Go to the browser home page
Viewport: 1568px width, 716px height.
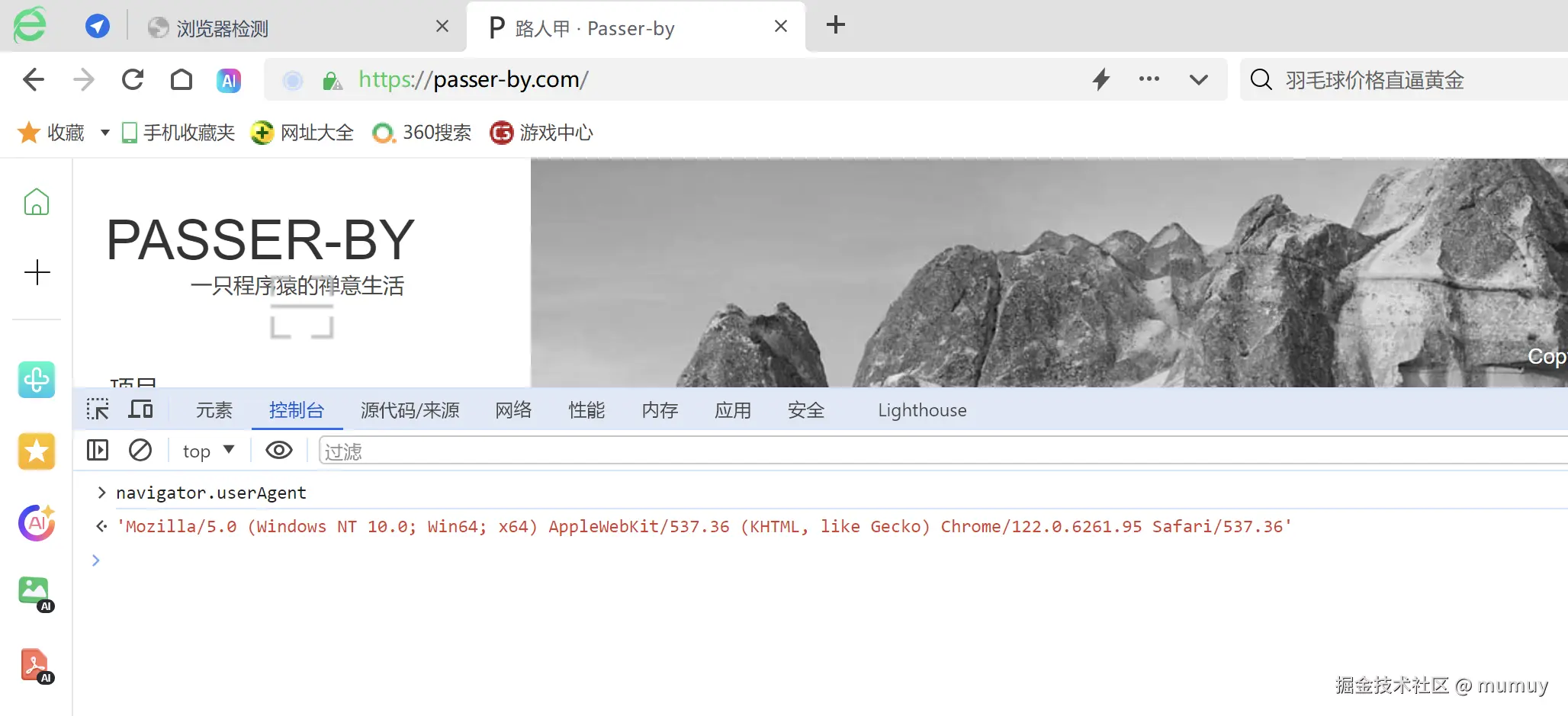point(182,79)
